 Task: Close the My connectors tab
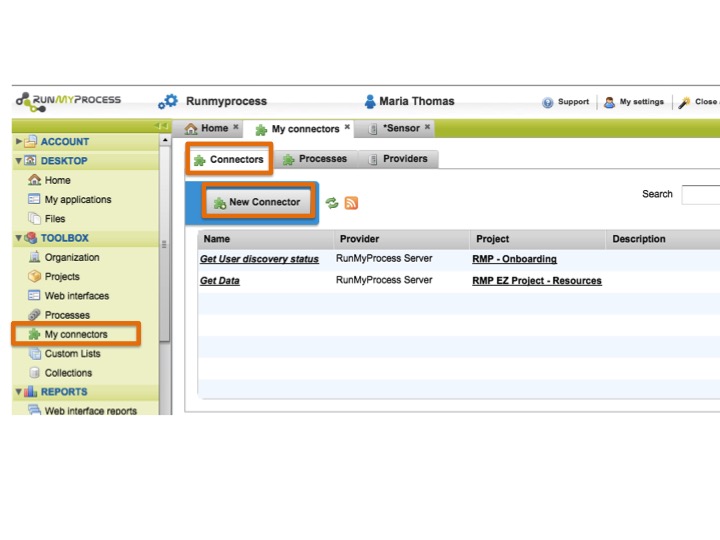(347, 127)
